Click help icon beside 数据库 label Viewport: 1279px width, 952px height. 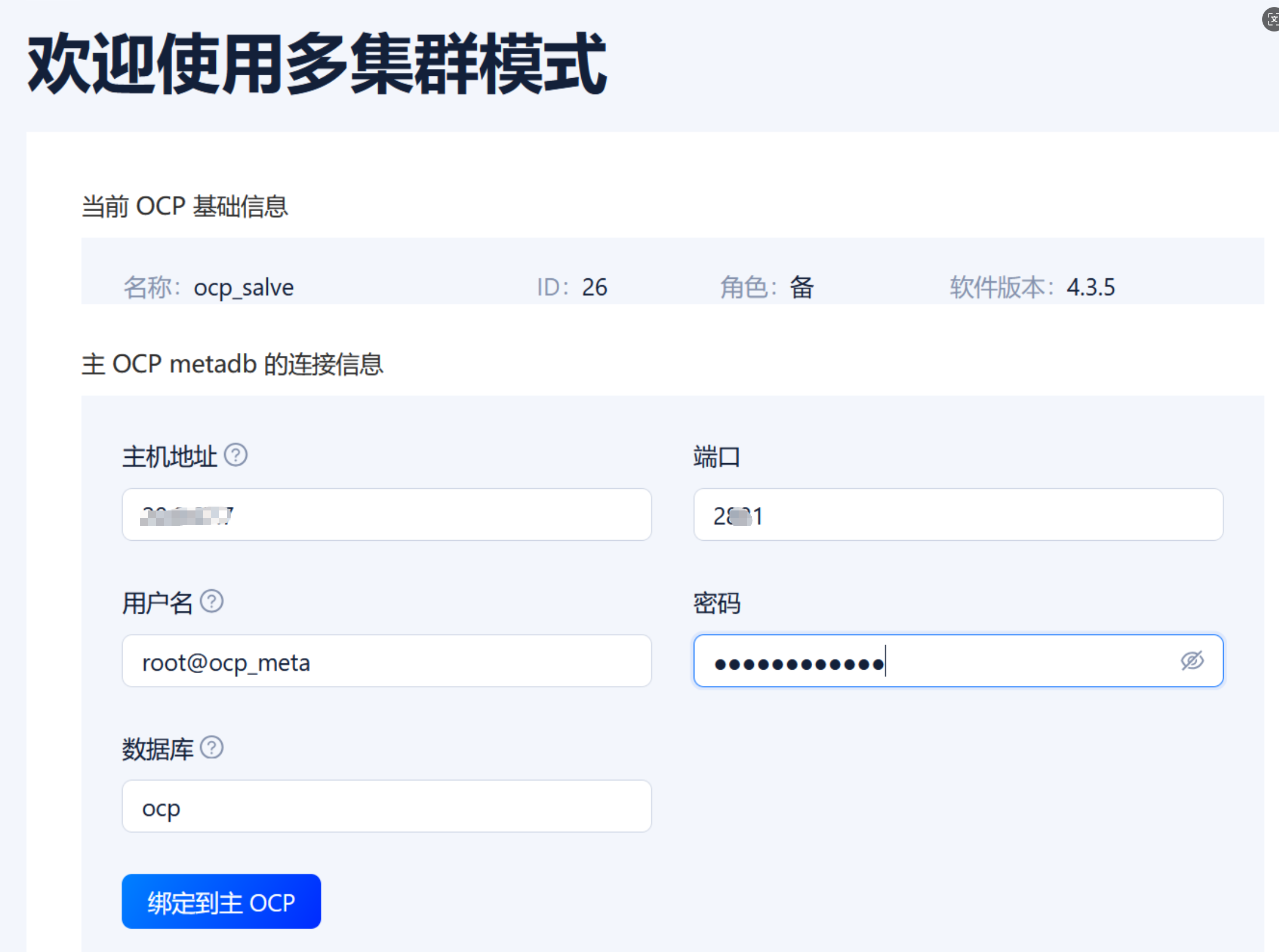pyautogui.click(x=212, y=747)
